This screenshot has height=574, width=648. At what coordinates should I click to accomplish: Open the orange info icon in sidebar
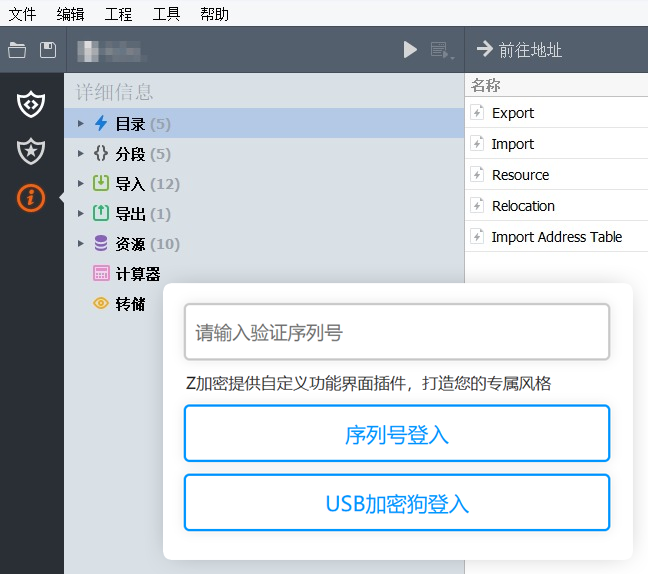point(31,198)
